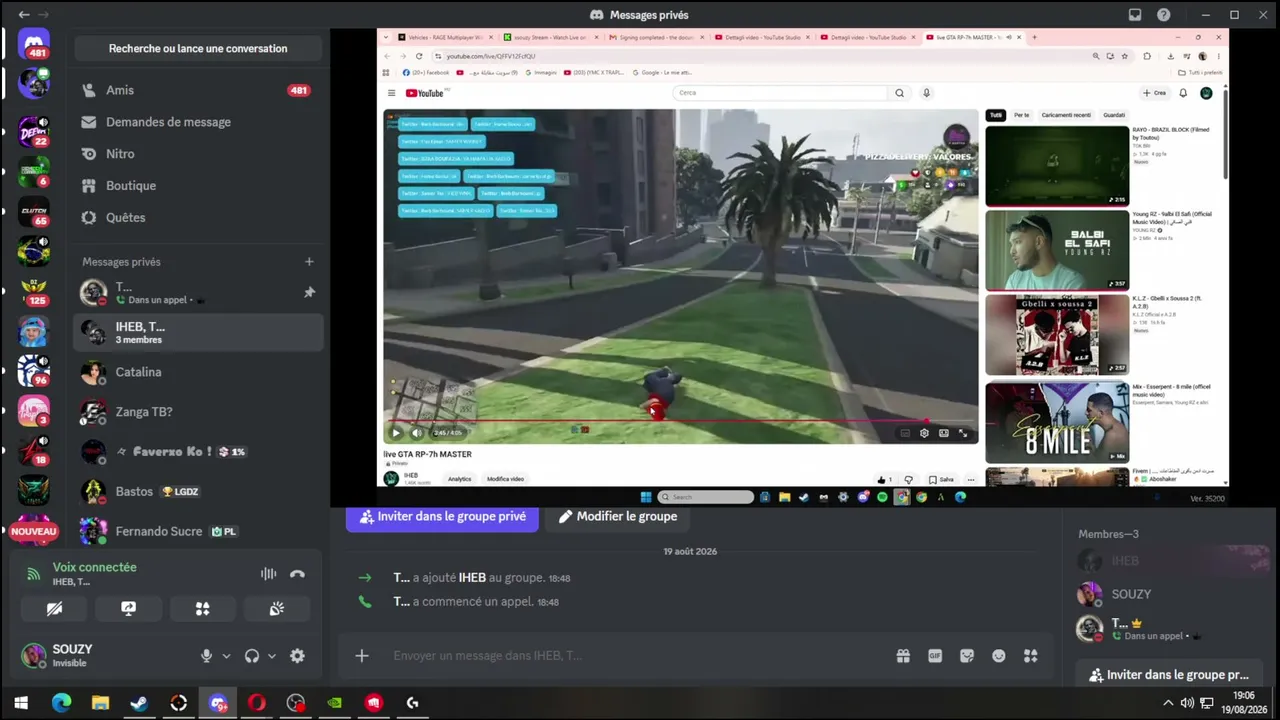Deafen audio with the headphones icon

252,656
